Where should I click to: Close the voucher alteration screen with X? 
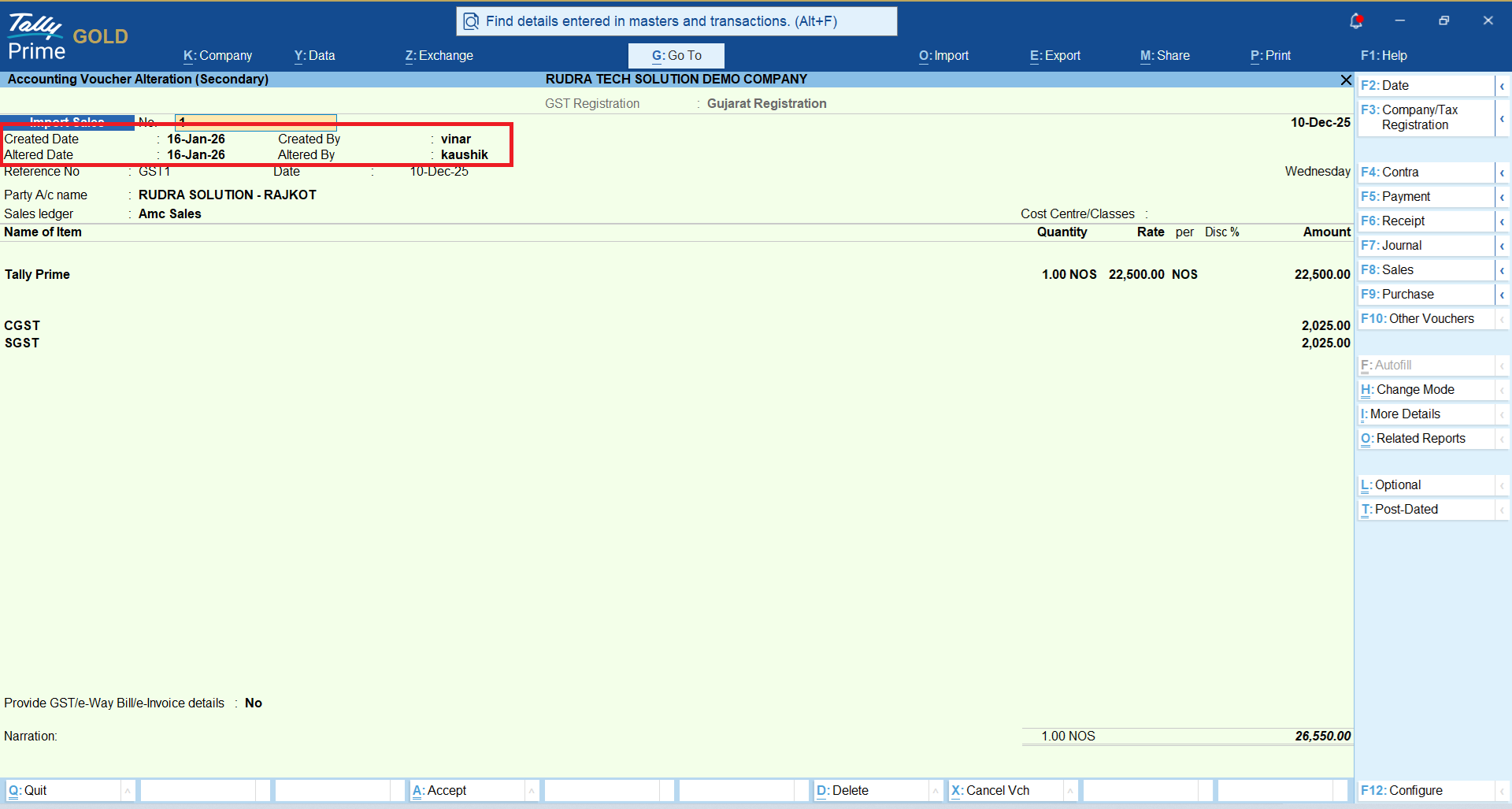pos(1346,80)
